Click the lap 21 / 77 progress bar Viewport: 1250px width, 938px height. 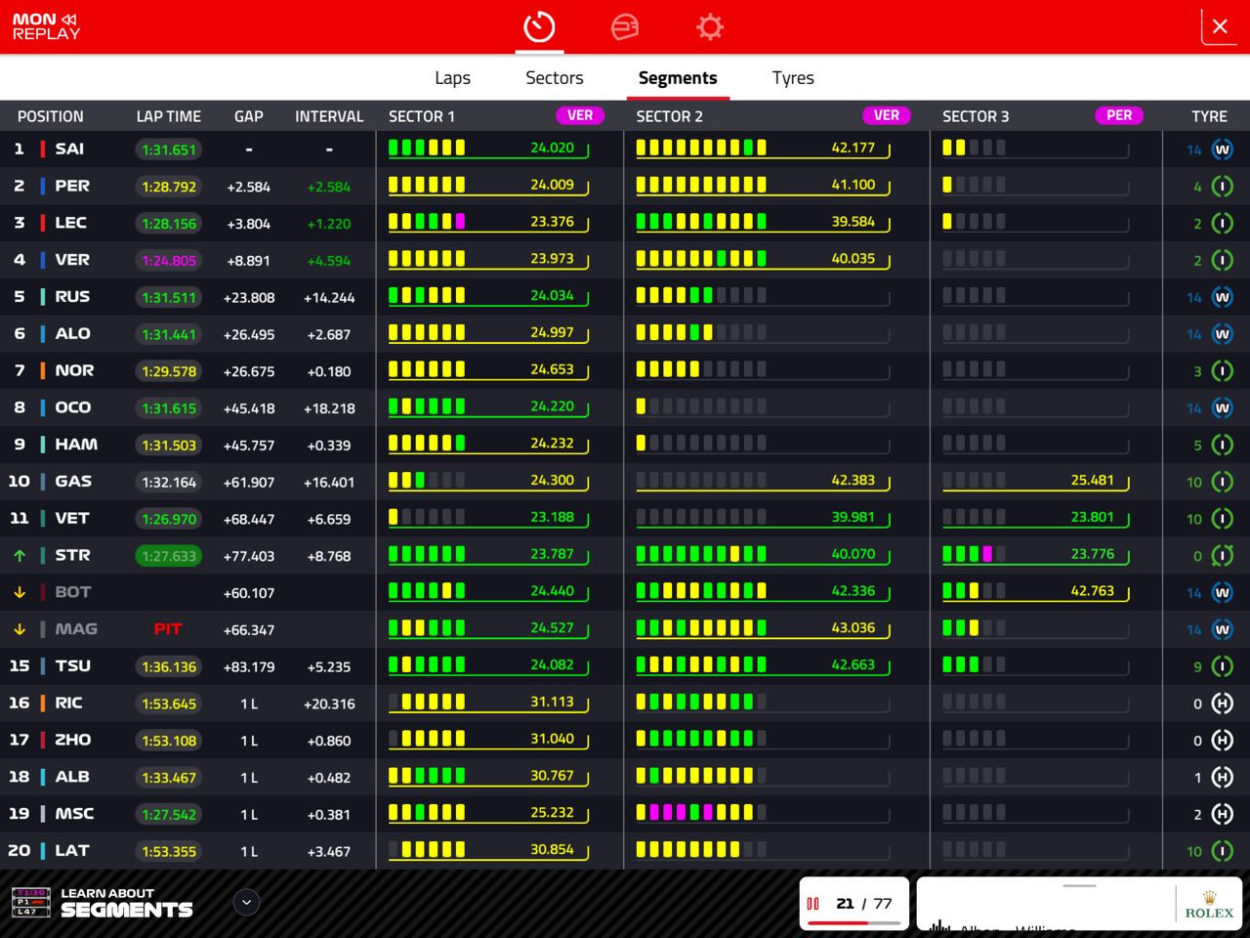854,923
